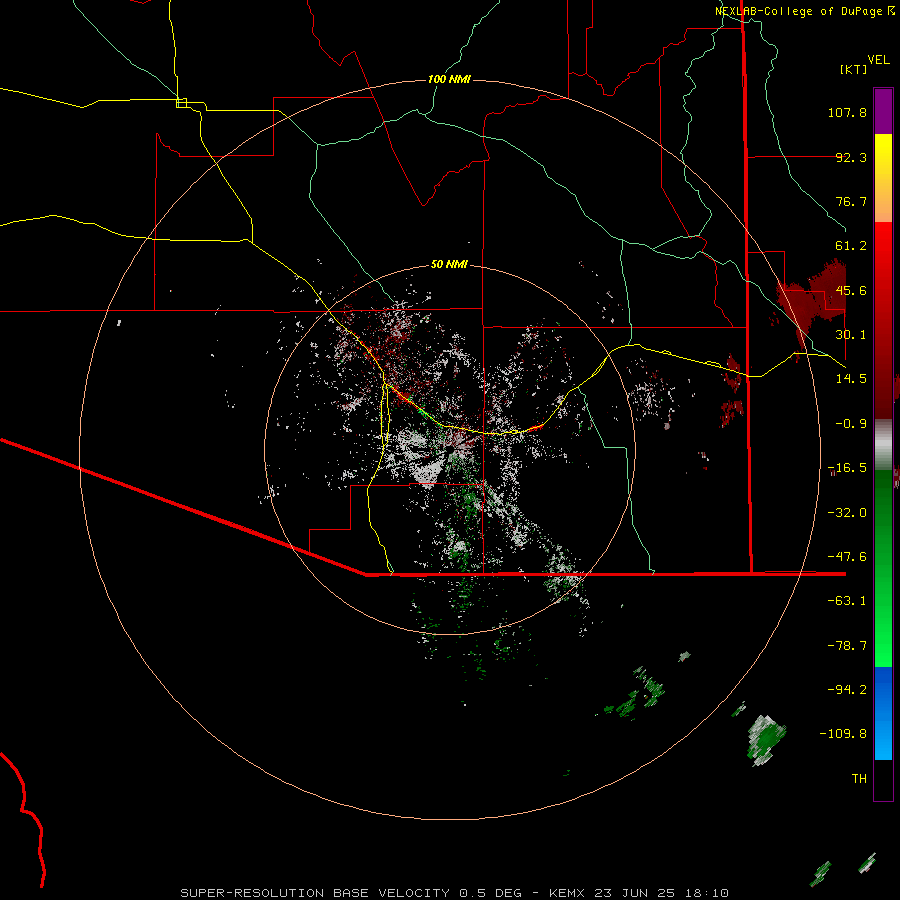Click the 76.7 velocity scale value
900x900 pixels.
(851, 201)
